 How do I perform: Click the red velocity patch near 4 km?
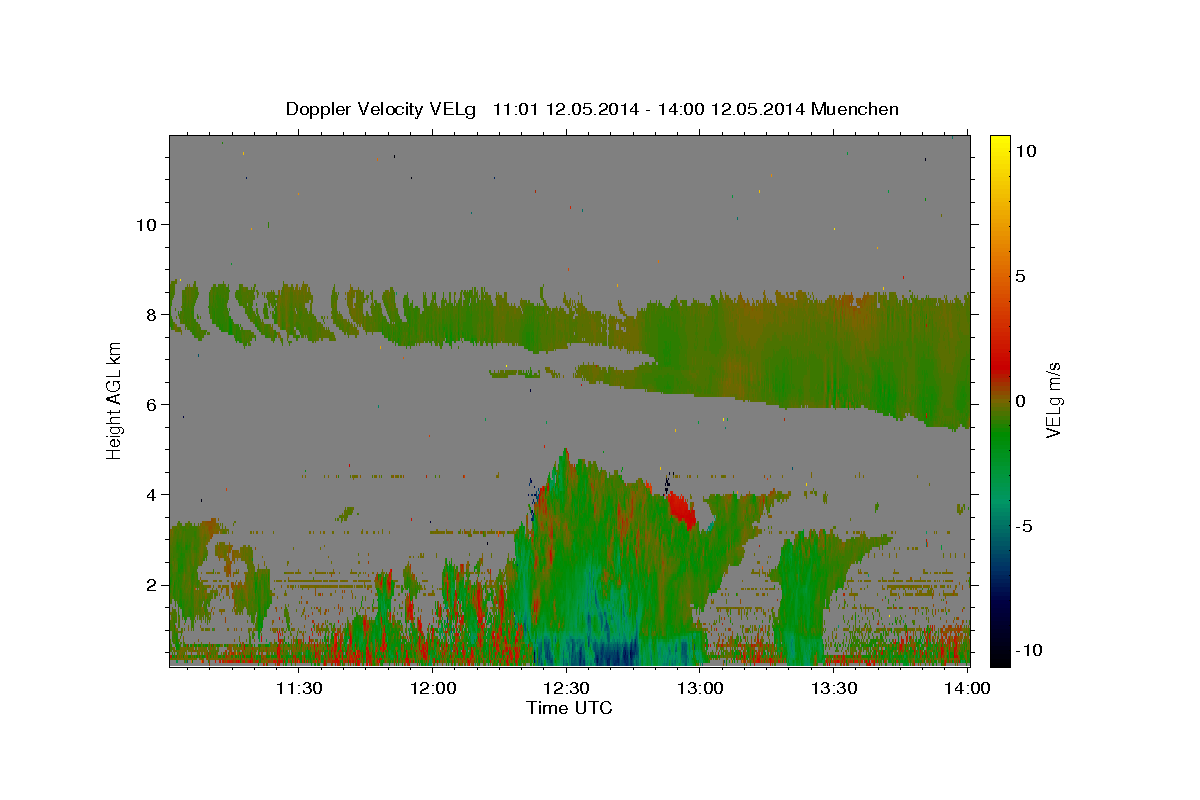coord(681,508)
